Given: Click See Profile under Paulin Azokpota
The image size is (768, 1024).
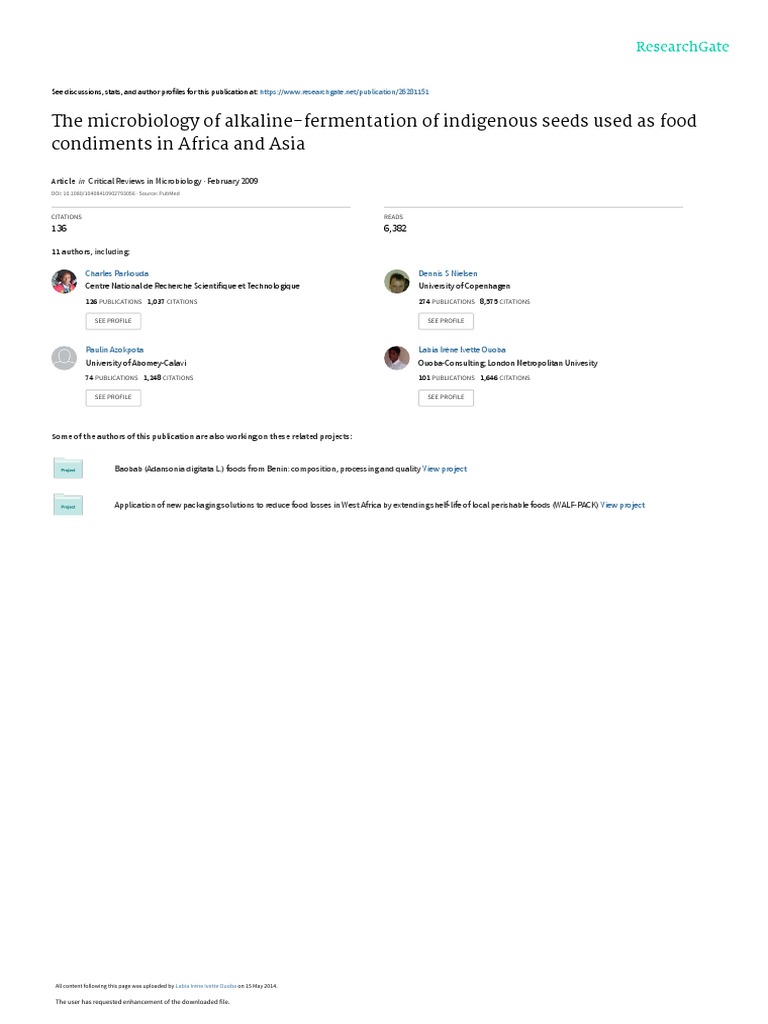Looking at the screenshot, I should point(113,397).
